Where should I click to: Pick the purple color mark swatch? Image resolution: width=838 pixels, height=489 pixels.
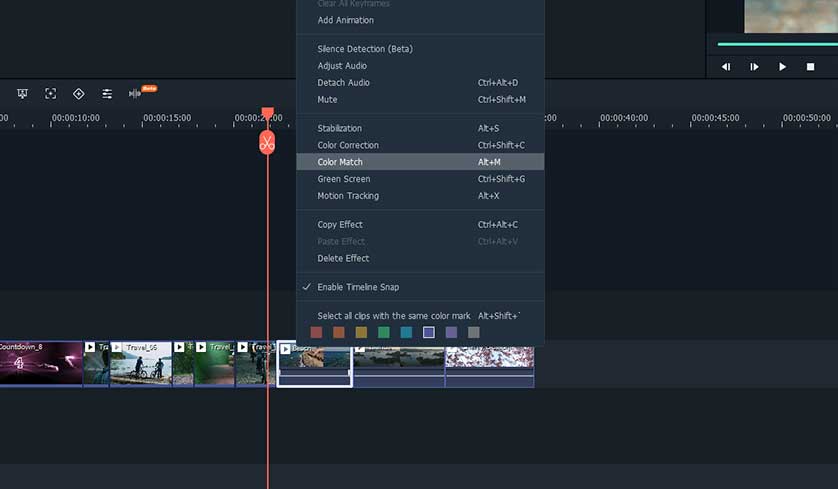451,332
